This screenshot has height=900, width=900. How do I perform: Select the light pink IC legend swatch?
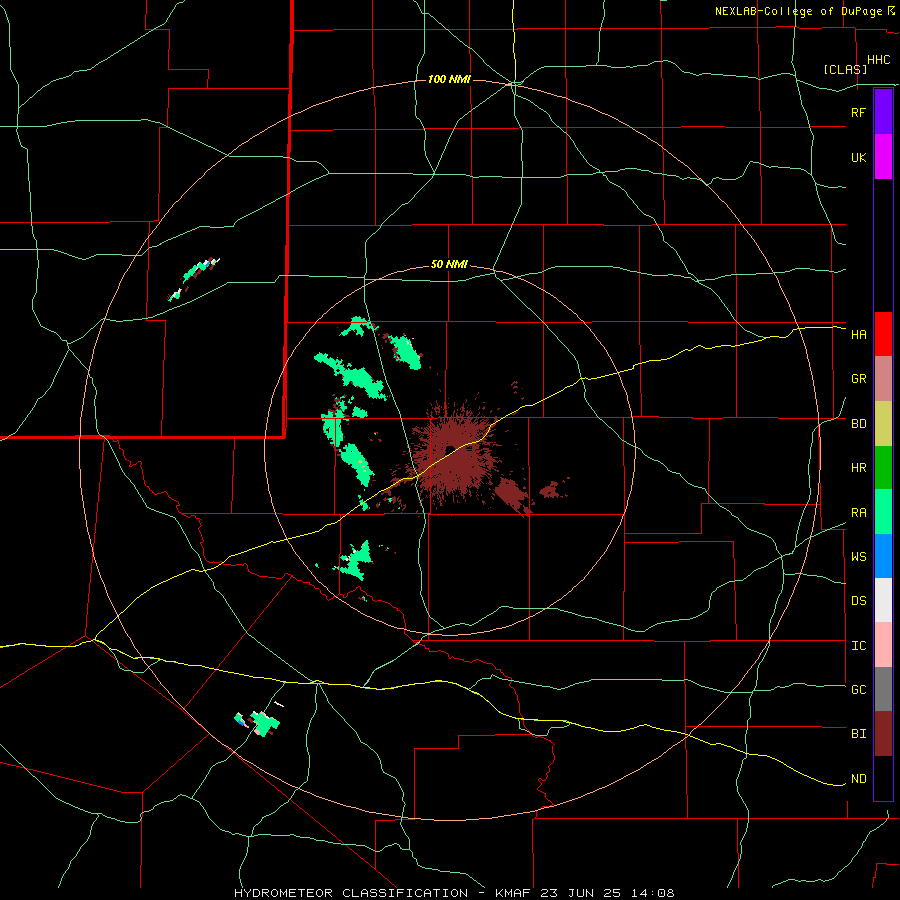(x=883, y=645)
